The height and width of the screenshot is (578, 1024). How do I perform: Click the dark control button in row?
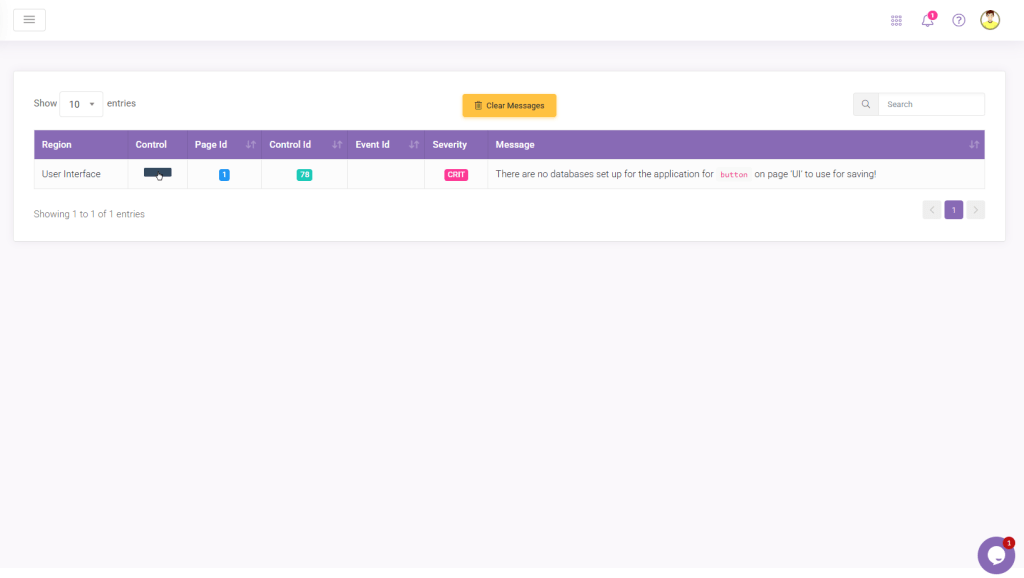[x=157, y=173]
